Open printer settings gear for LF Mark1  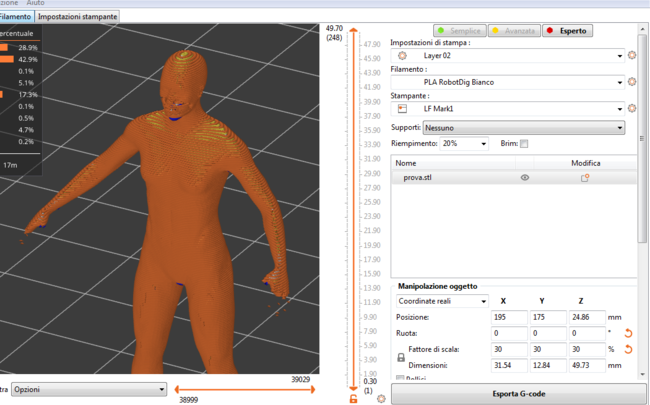[632, 108]
